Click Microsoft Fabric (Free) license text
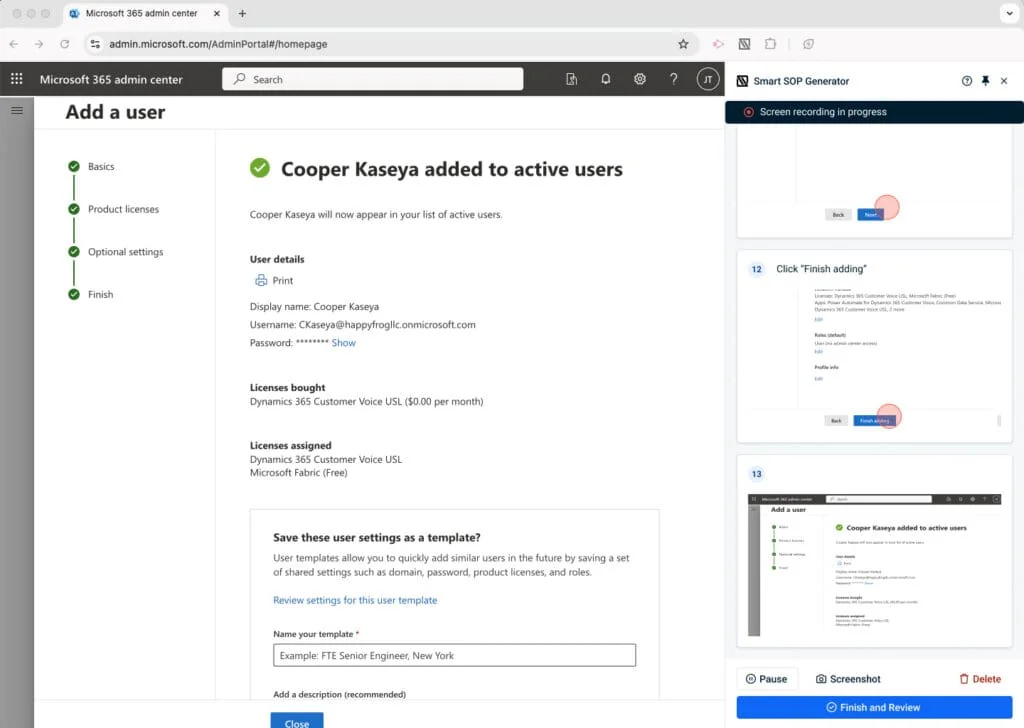Screen dimensions: 1024x728 pyautogui.click(x=298, y=473)
